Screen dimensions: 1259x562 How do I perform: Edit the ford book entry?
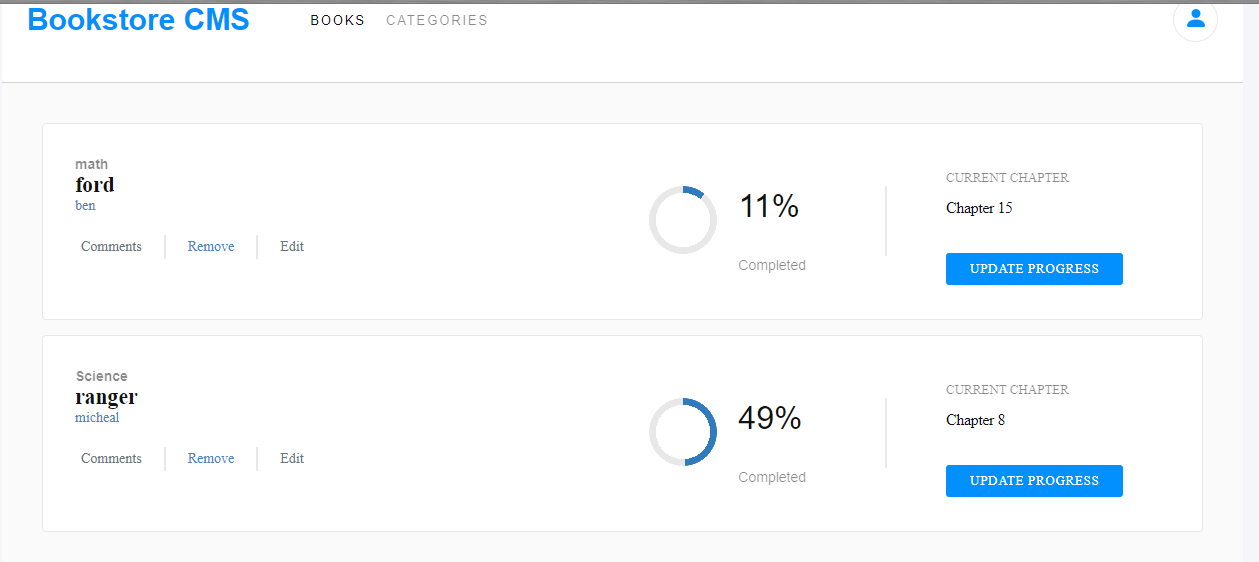point(292,247)
